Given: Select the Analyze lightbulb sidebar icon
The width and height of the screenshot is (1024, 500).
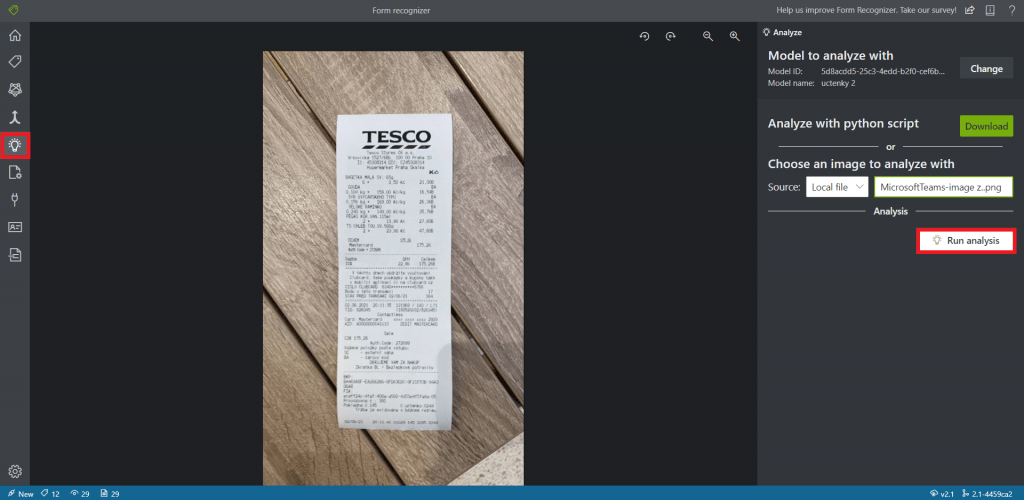Looking at the screenshot, I should pyautogui.click(x=15, y=145).
